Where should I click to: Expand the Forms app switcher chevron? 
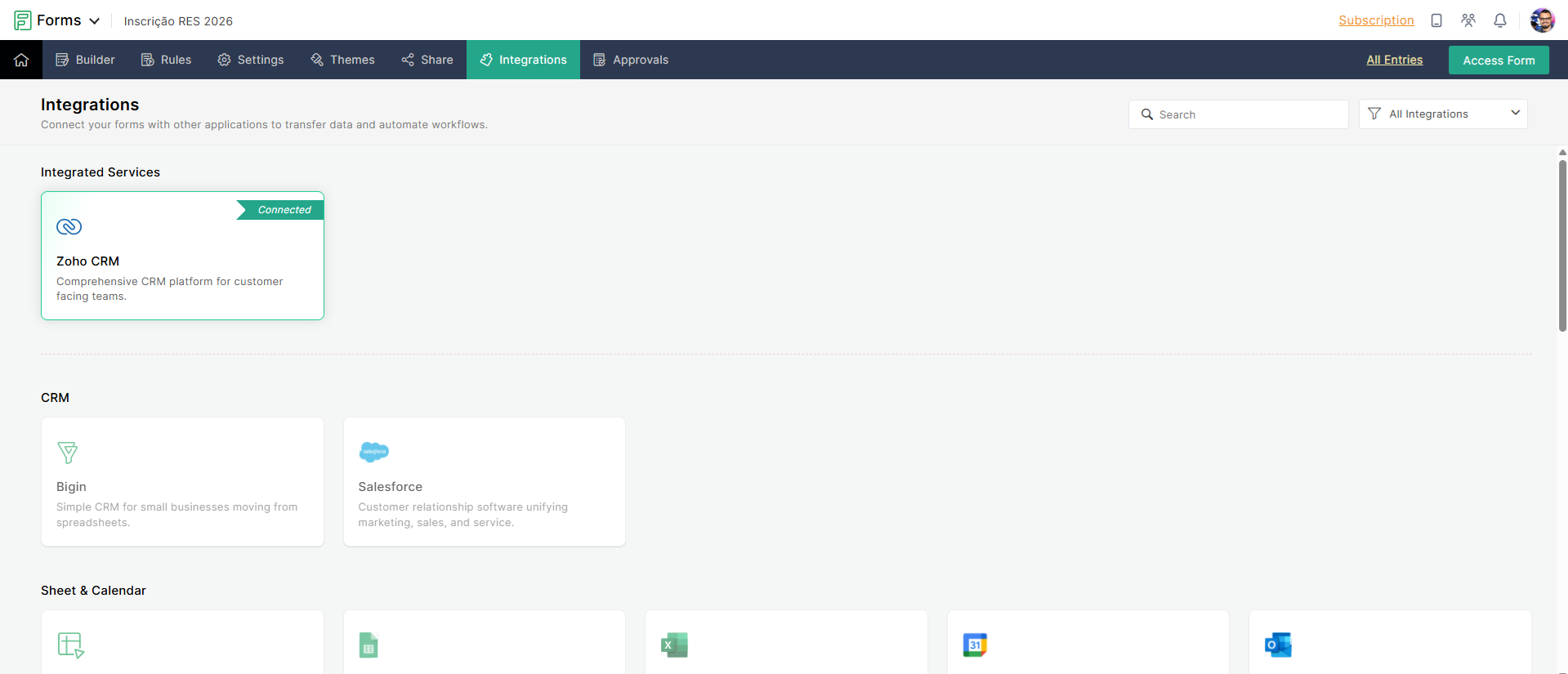(95, 21)
